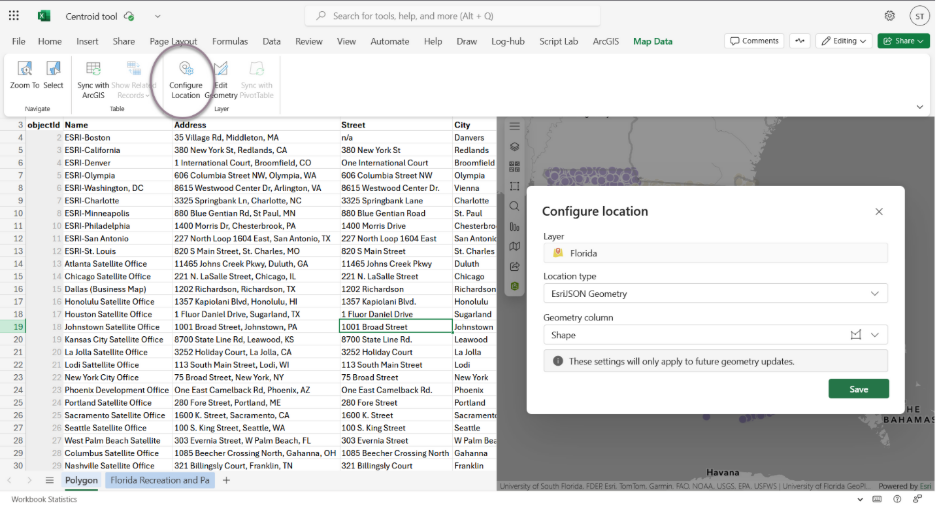Click the cell 75 Broad Street, New York, NY
Screen dimensions: 936x505
pyautogui.click(x=255, y=377)
